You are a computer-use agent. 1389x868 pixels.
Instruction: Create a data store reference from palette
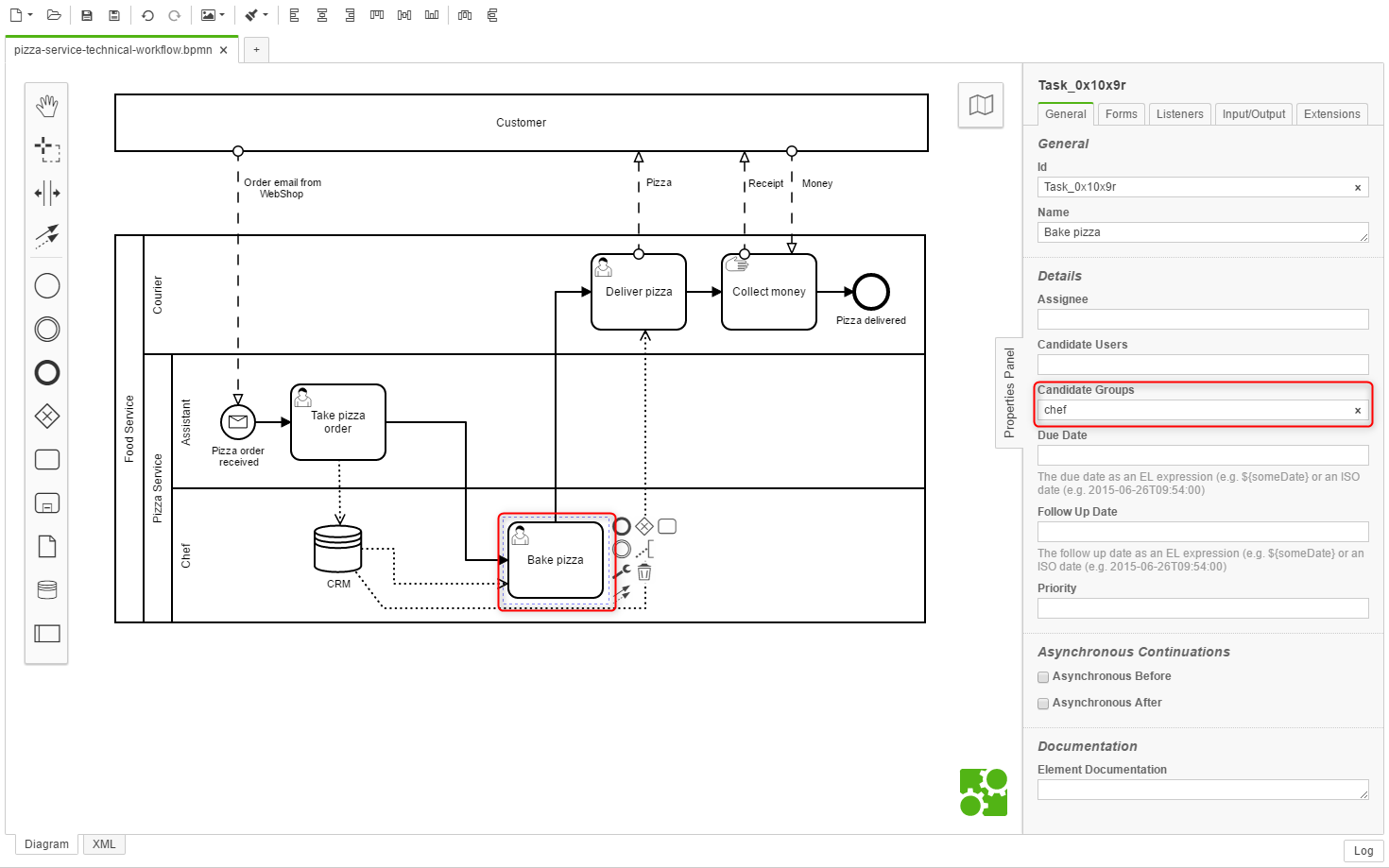click(x=47, y=590)
